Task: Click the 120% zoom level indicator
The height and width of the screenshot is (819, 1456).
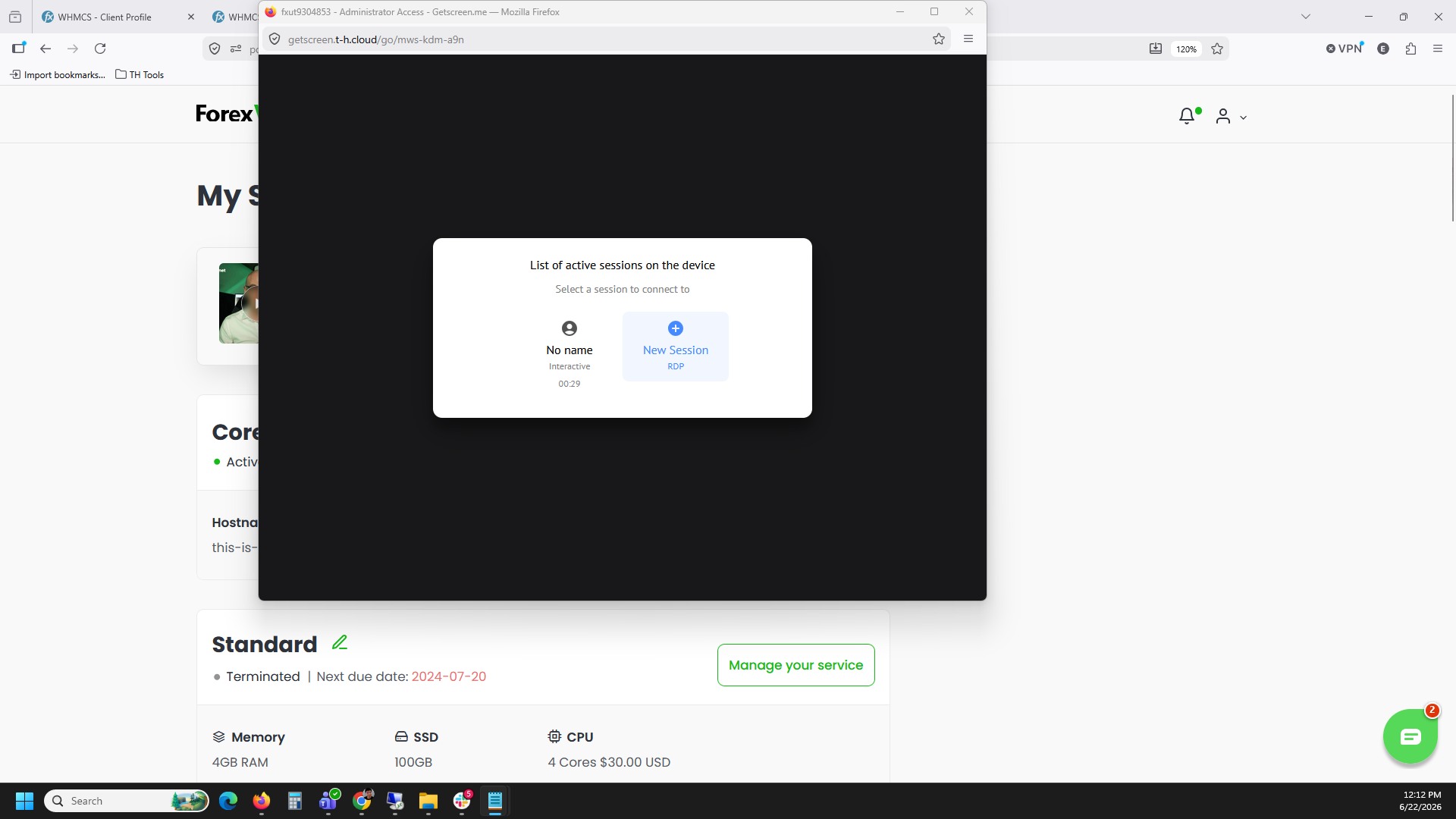Action: [x=1186, y=49]
